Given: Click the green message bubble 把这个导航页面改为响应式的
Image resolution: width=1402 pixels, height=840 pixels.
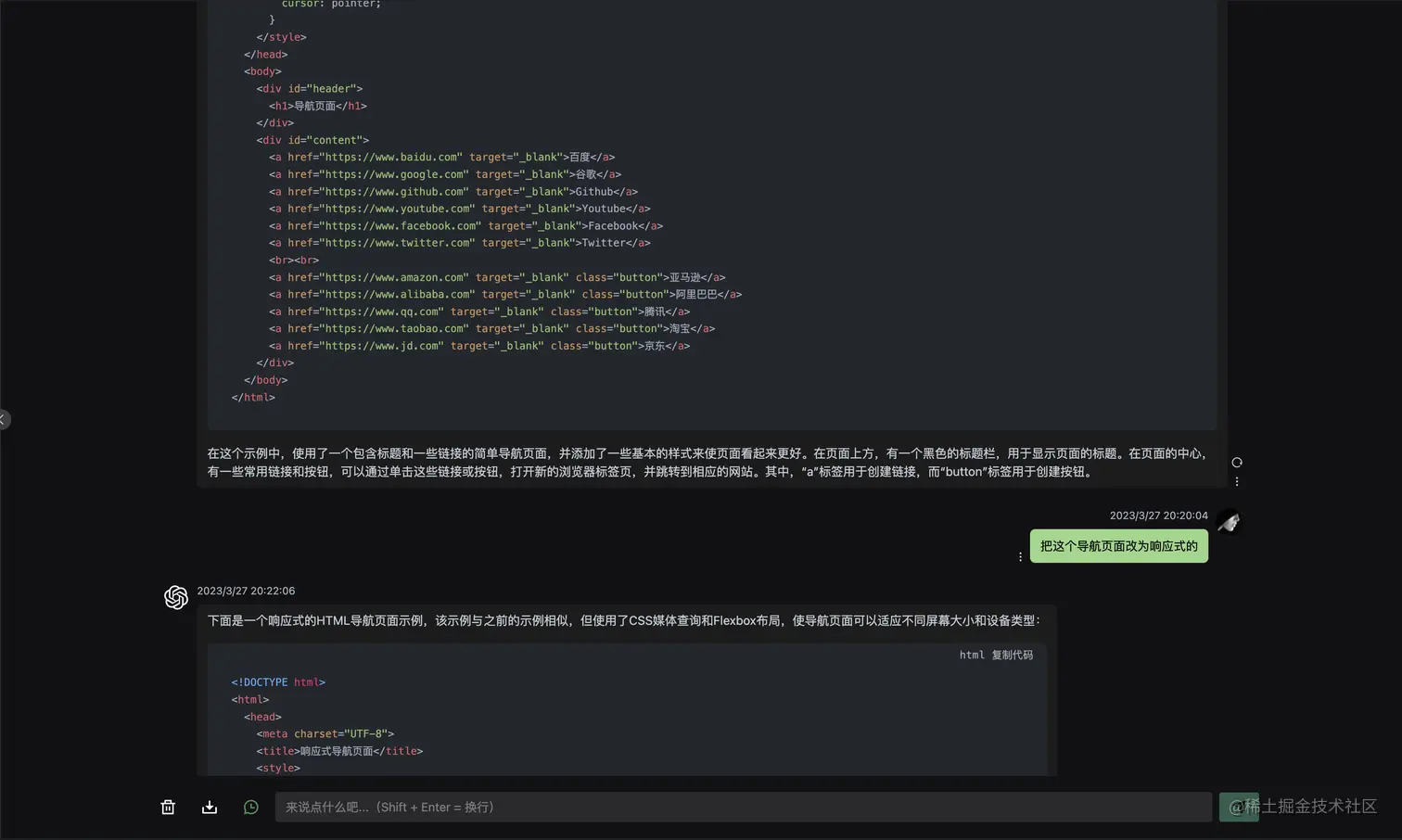Looking at the screenshot, I should pyautogui.click(x=1119, y=546).
